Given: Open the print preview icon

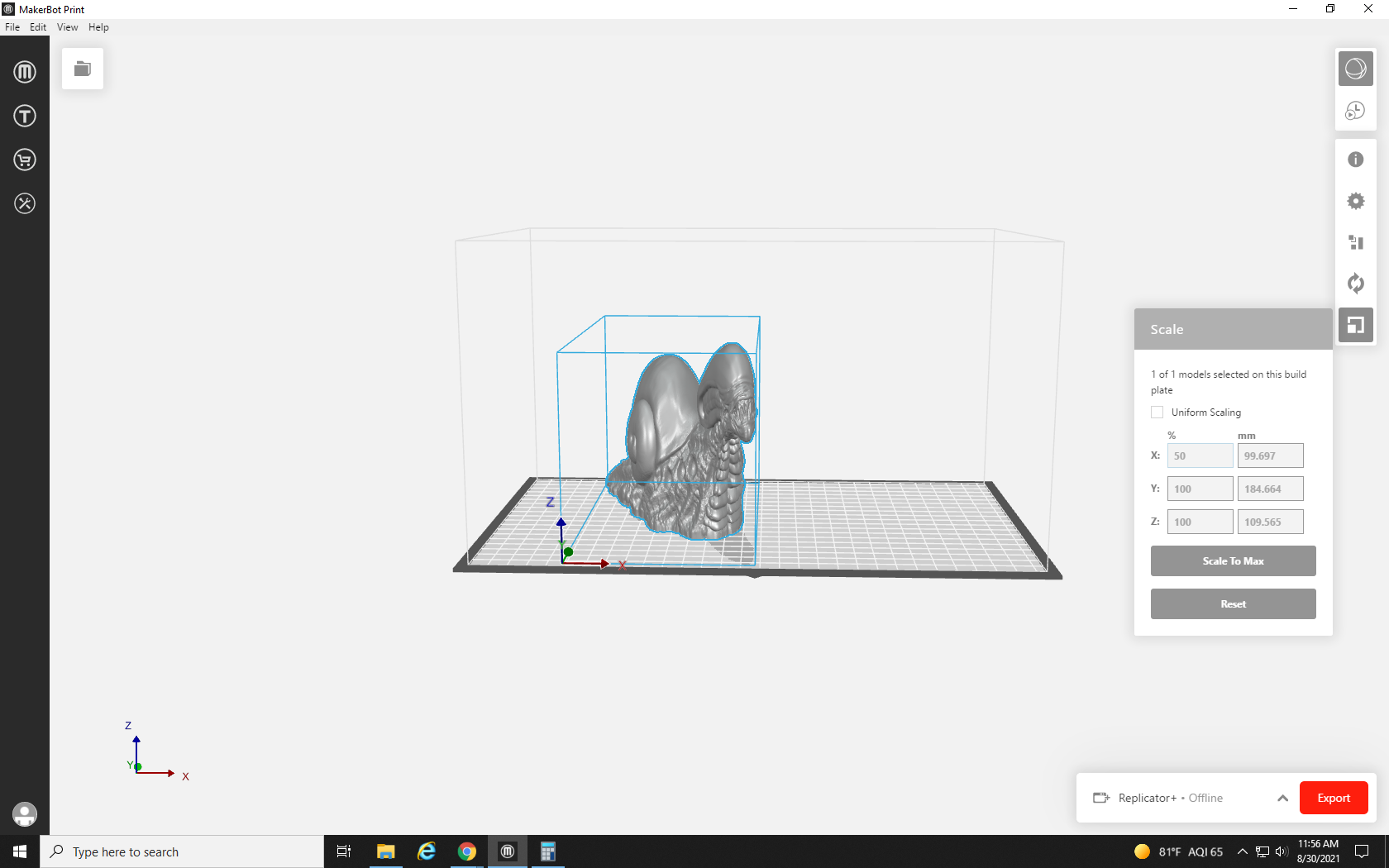Looking at the screenshot, I should (x=1356, y=111).
